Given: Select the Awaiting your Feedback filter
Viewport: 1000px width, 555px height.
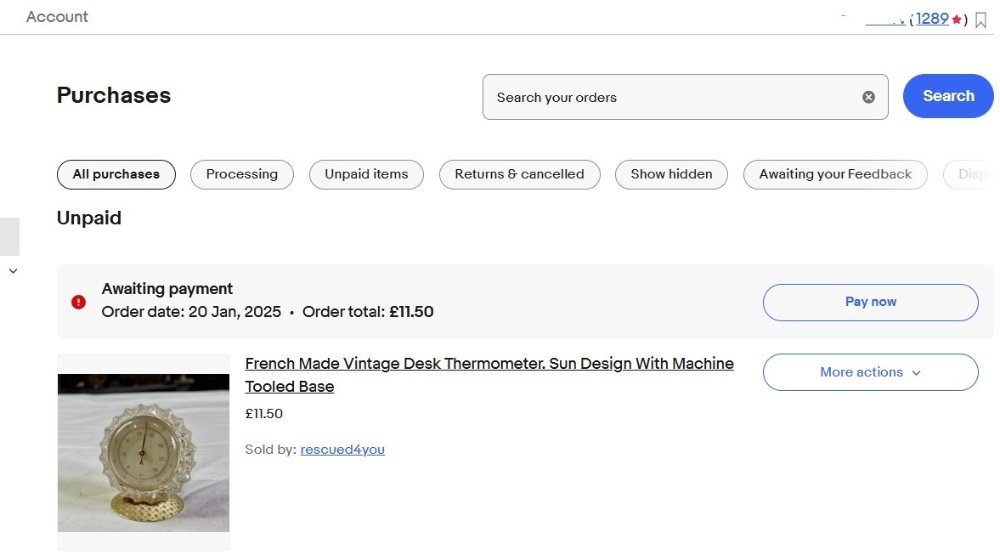Looking at the screenshot, I should [835, 174].
